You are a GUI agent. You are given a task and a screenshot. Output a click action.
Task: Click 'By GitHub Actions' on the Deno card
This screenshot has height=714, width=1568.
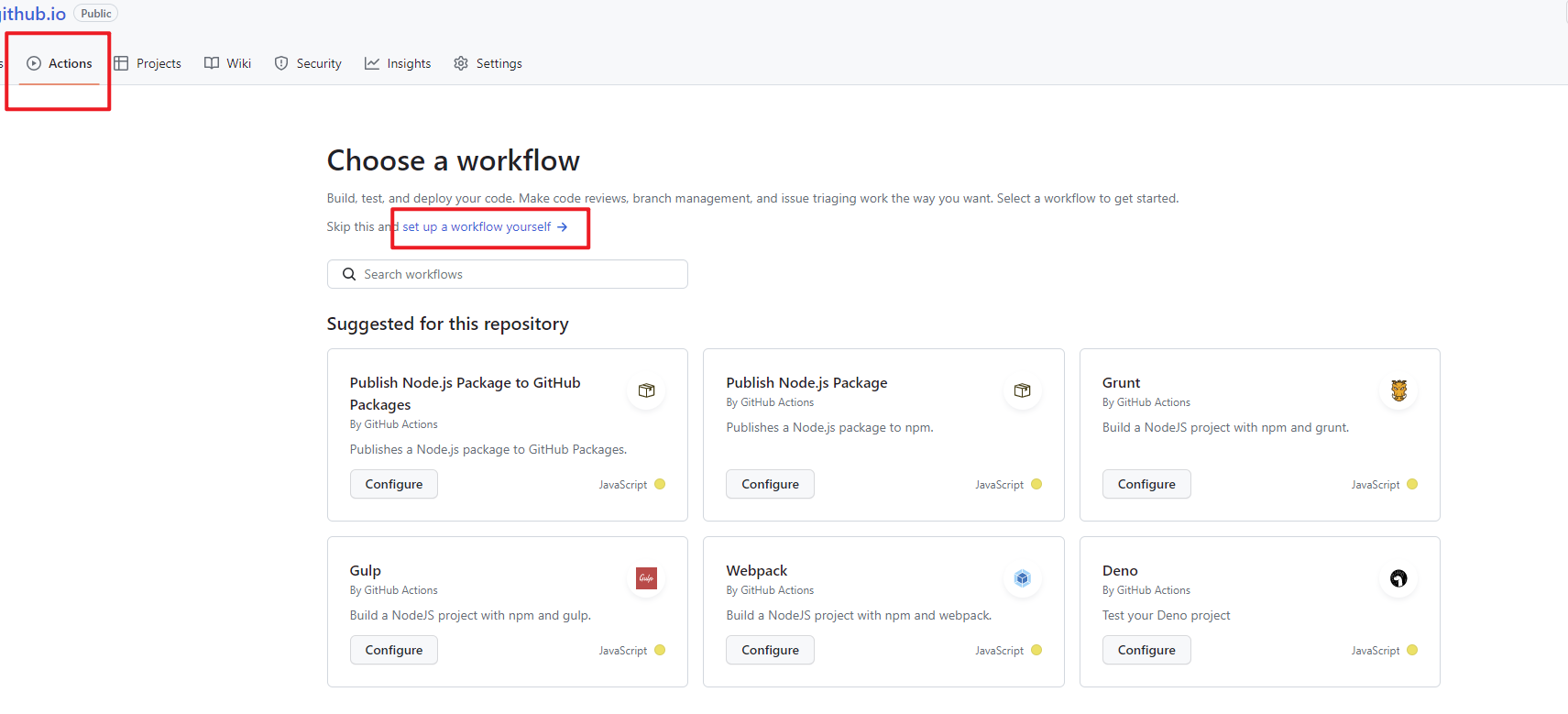tap(1146, 590)
